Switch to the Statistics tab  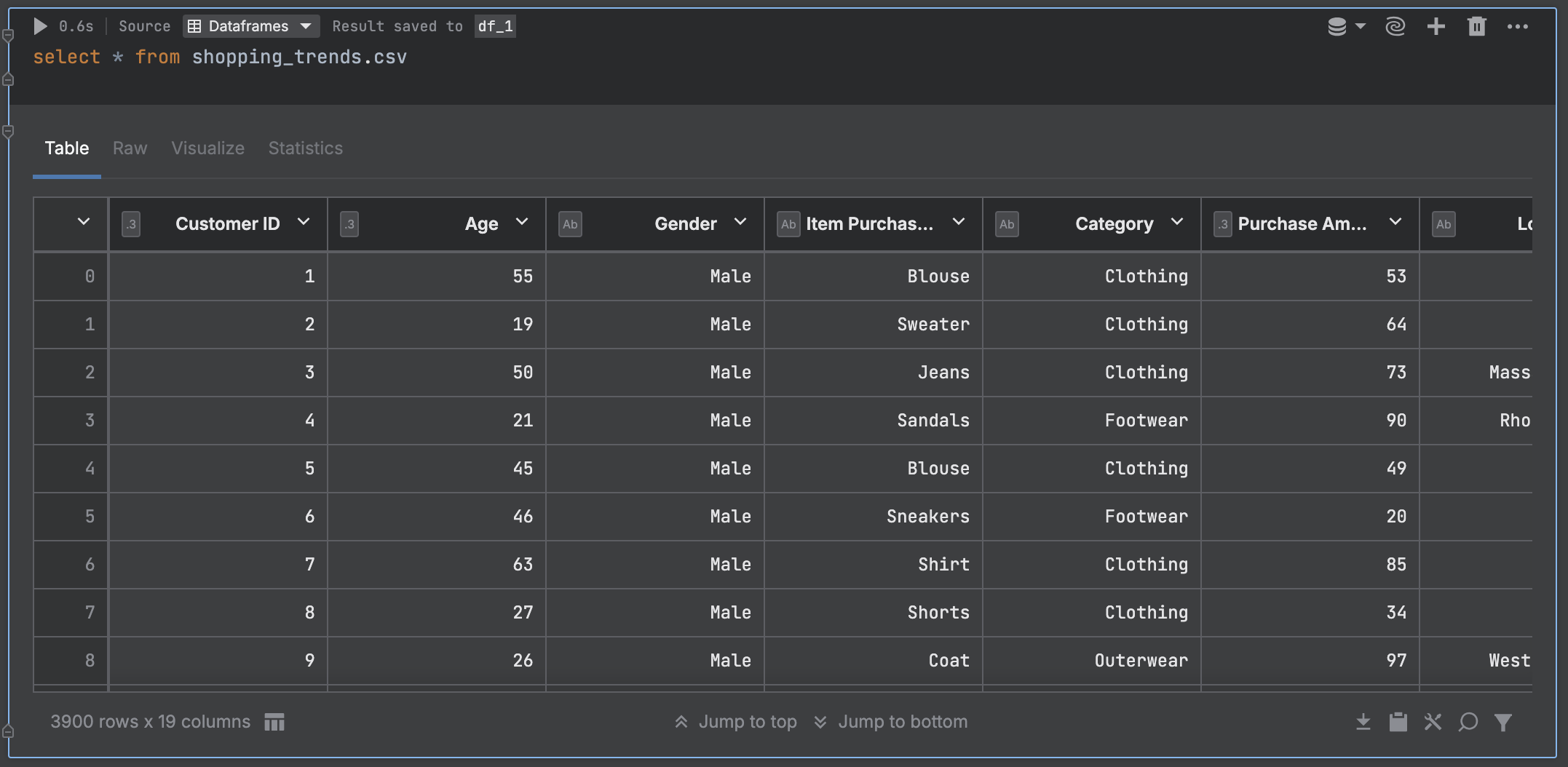point(305,148)
